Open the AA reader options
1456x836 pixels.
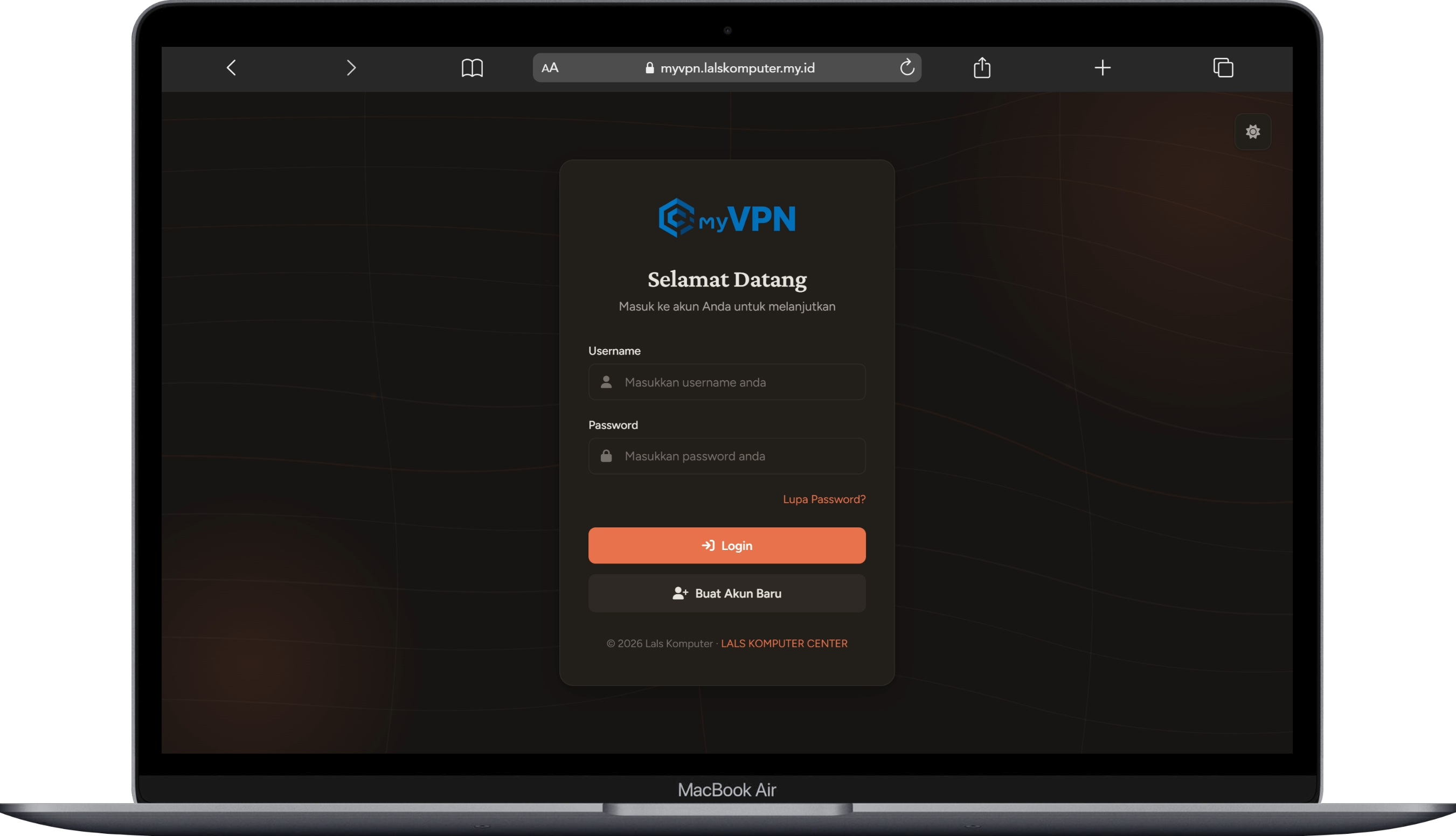(550, 68)
